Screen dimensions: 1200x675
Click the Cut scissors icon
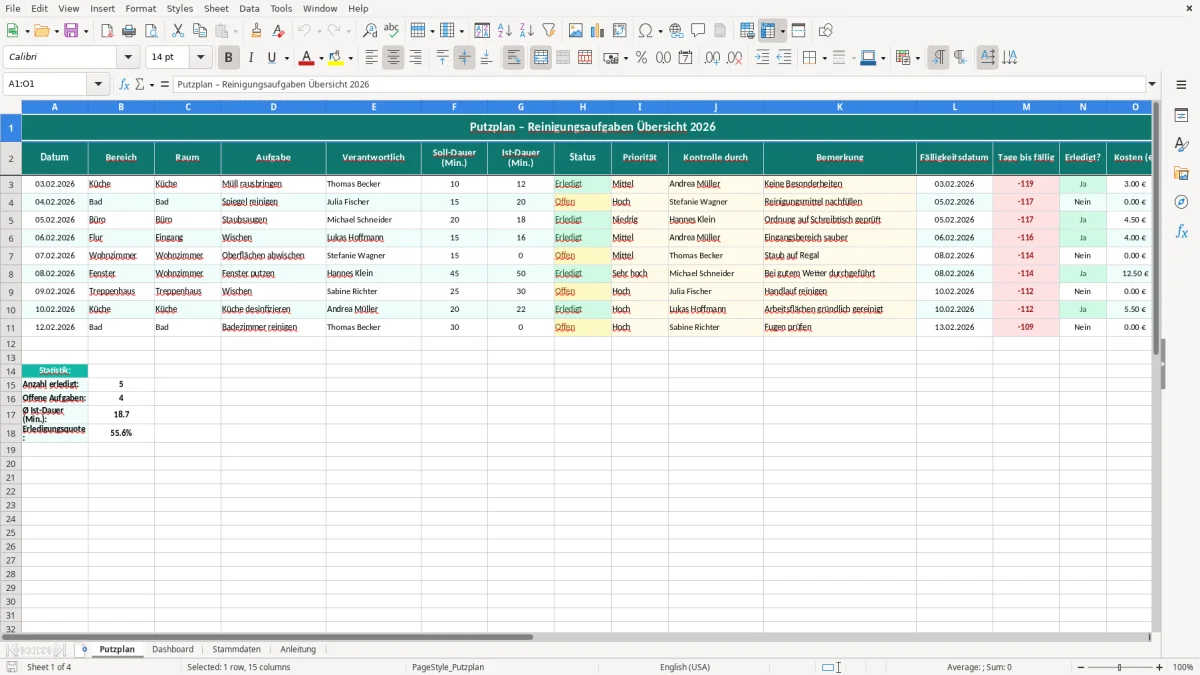178,31
